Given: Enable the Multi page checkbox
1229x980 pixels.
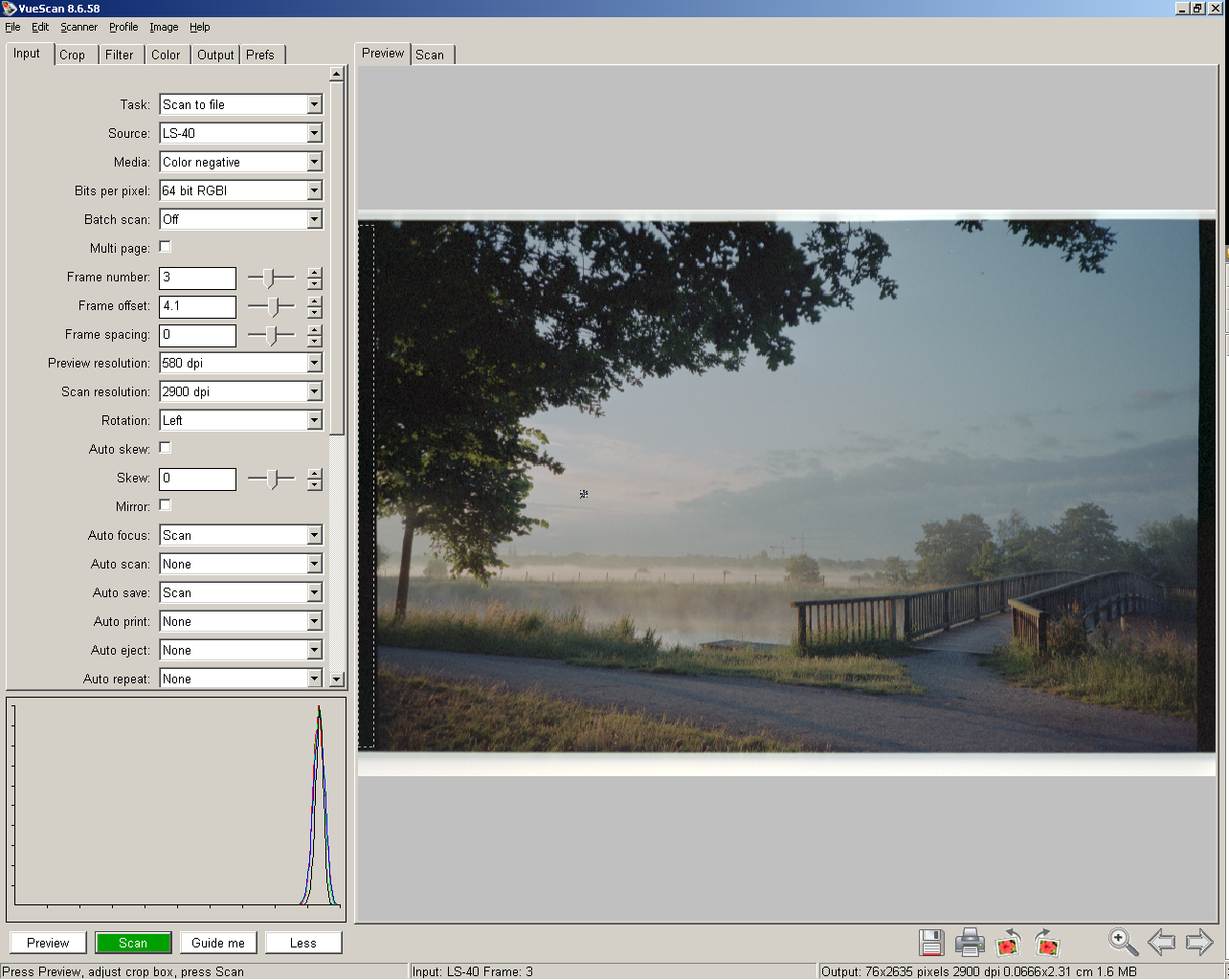Looking at the screenshot, I should [x=165, y=247].
